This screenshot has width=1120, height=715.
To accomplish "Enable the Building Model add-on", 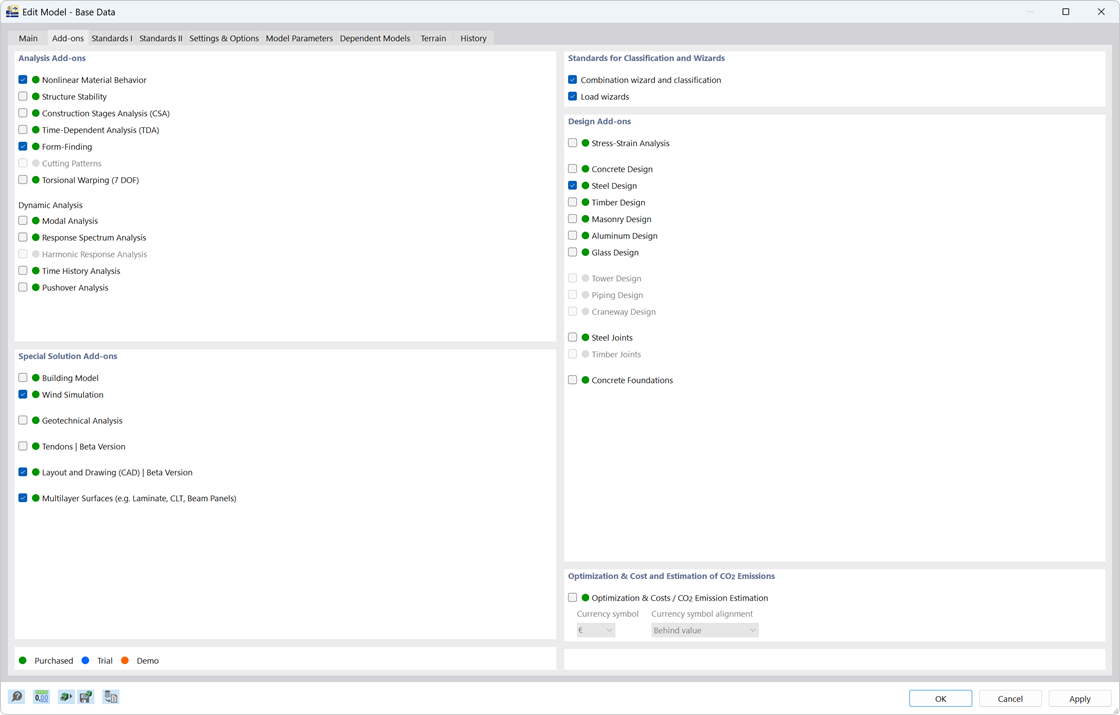I will 23,378.
